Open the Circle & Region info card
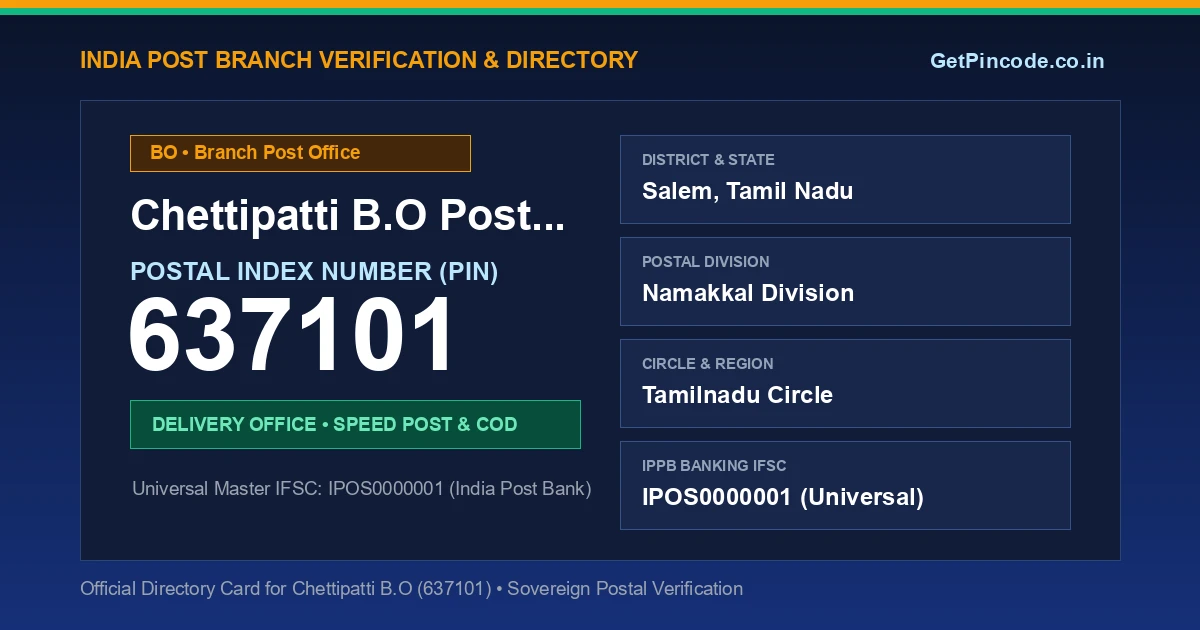This screenshot has width=1200, height=630. click(x=845, y=383)
